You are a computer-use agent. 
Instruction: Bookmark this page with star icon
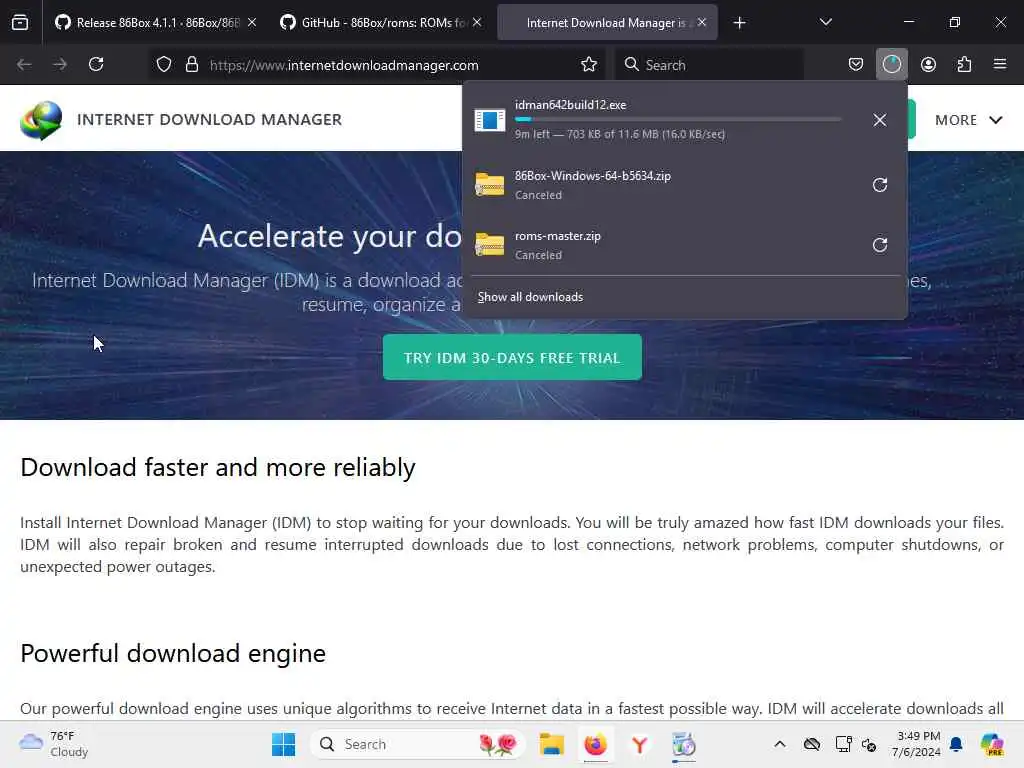(x=589, y=65)
